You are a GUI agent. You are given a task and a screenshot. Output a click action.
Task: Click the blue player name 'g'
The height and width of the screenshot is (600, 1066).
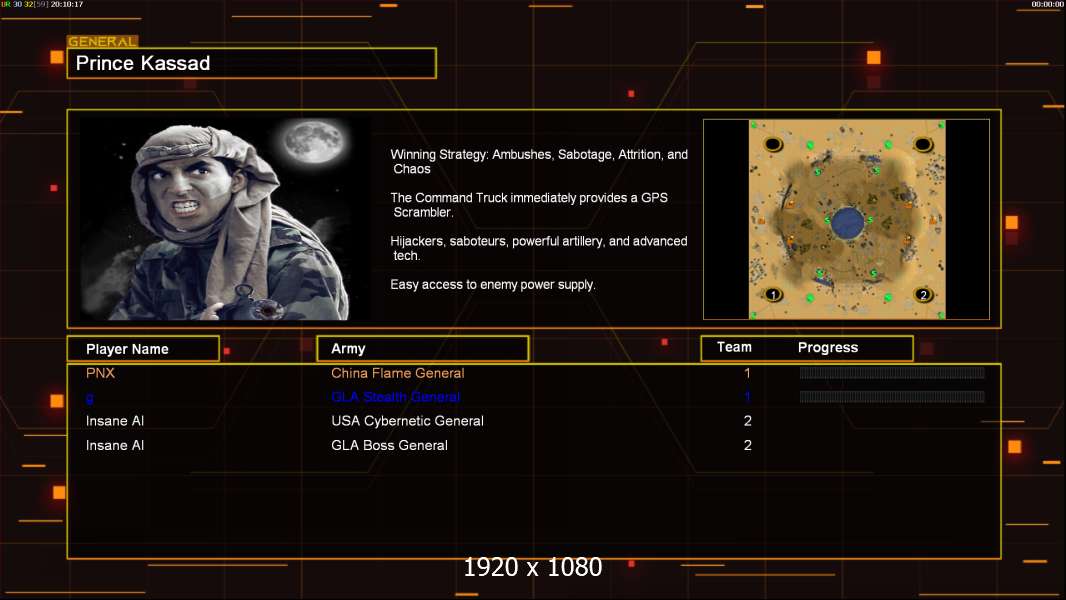90,398
